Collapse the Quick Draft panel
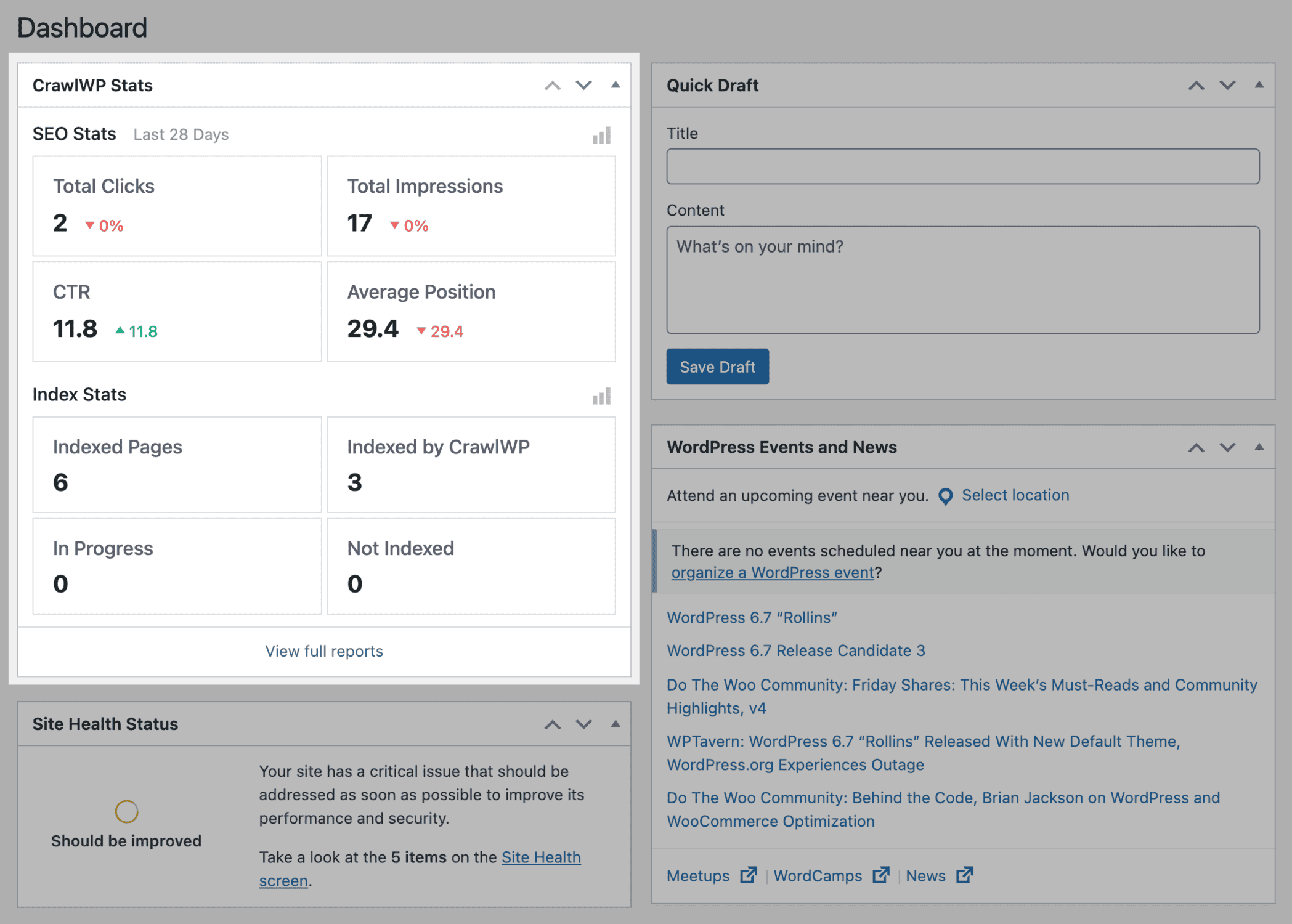The image size is (1292, 924). [x=1259, y=85]
